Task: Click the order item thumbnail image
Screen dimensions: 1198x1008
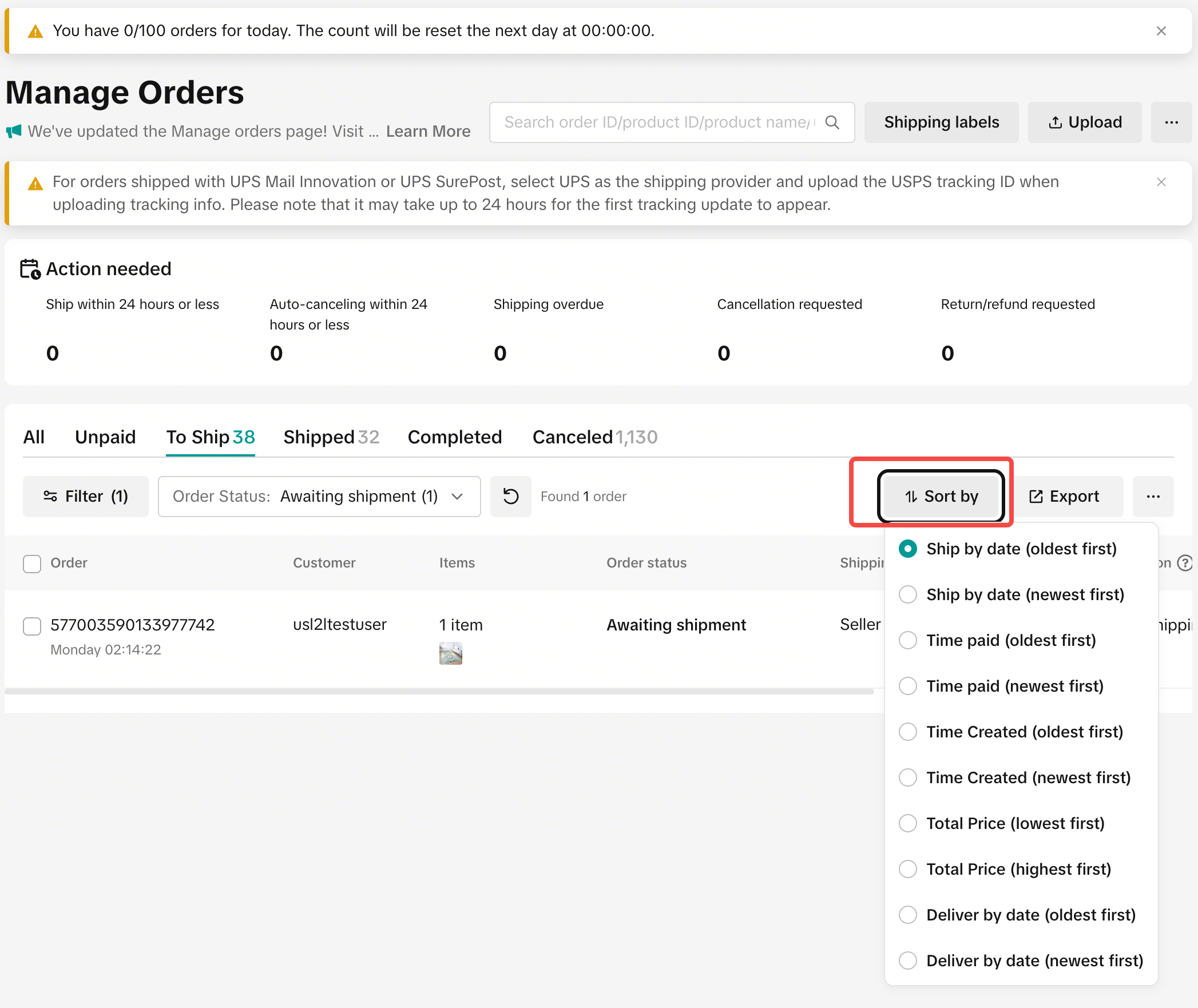Action: pyautogui.click(x=450, y=653)
